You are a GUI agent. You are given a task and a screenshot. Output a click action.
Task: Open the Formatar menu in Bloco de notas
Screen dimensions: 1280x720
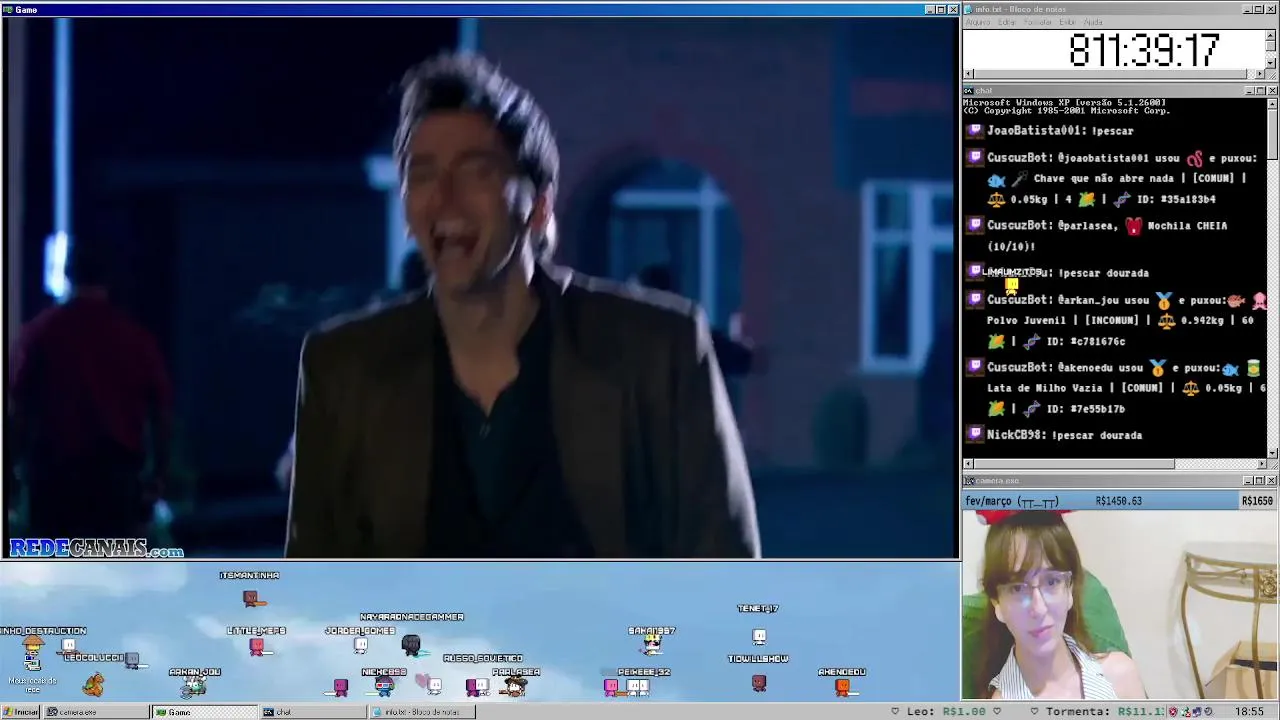[1038, 22]
